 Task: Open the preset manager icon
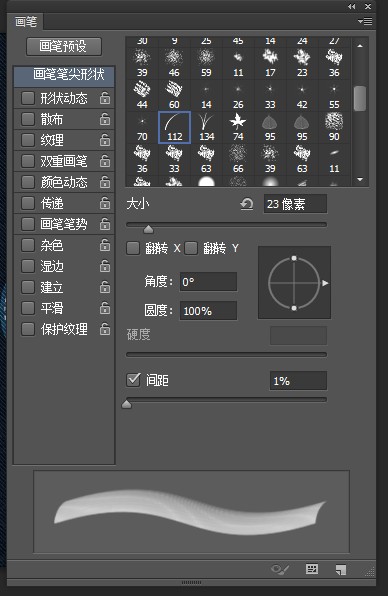tap(312, 569)
